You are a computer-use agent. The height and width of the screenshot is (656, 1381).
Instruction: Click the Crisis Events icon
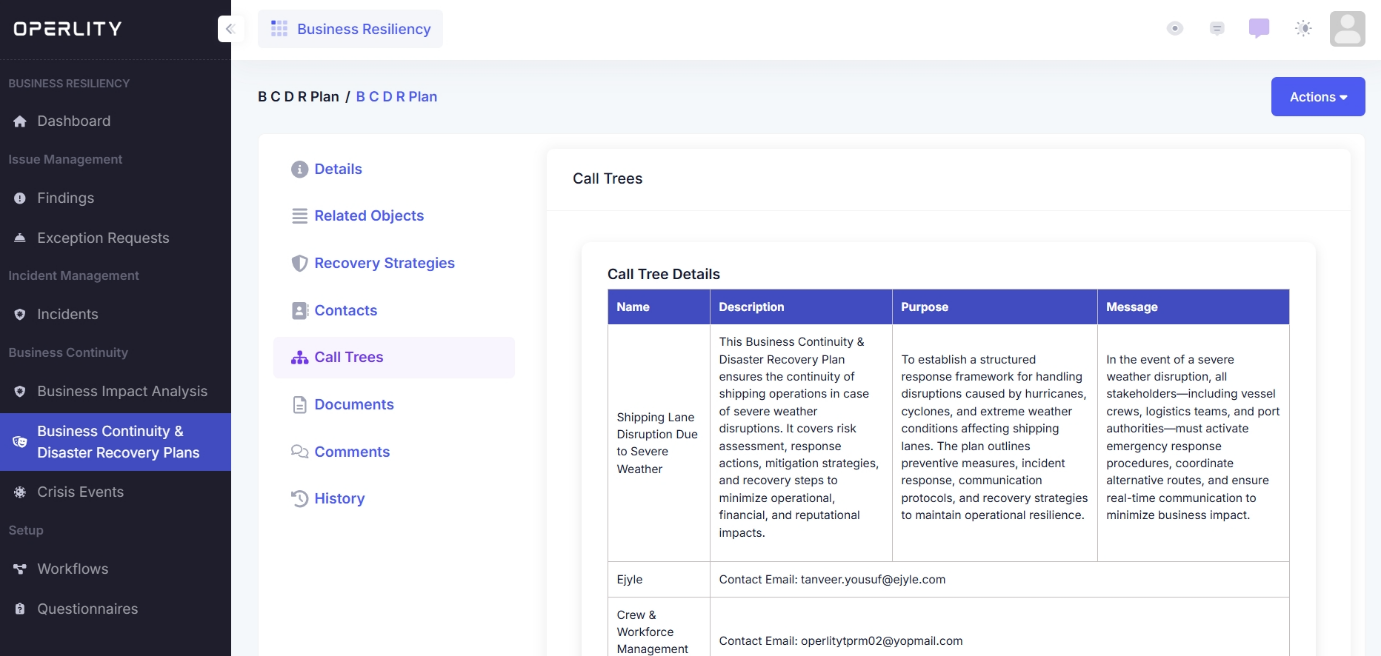pos(19,492)
